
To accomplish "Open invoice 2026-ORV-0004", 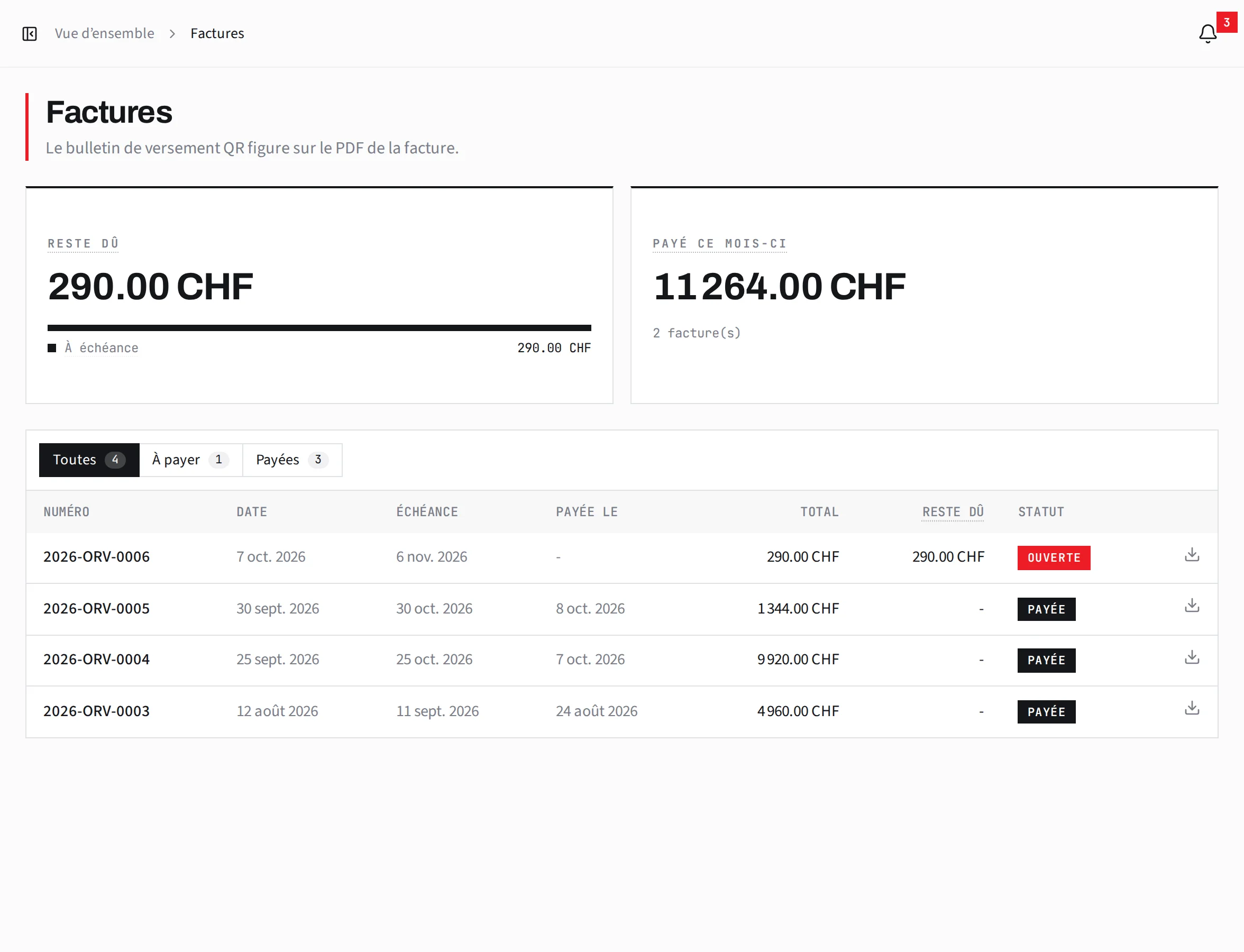I will 96,659.
